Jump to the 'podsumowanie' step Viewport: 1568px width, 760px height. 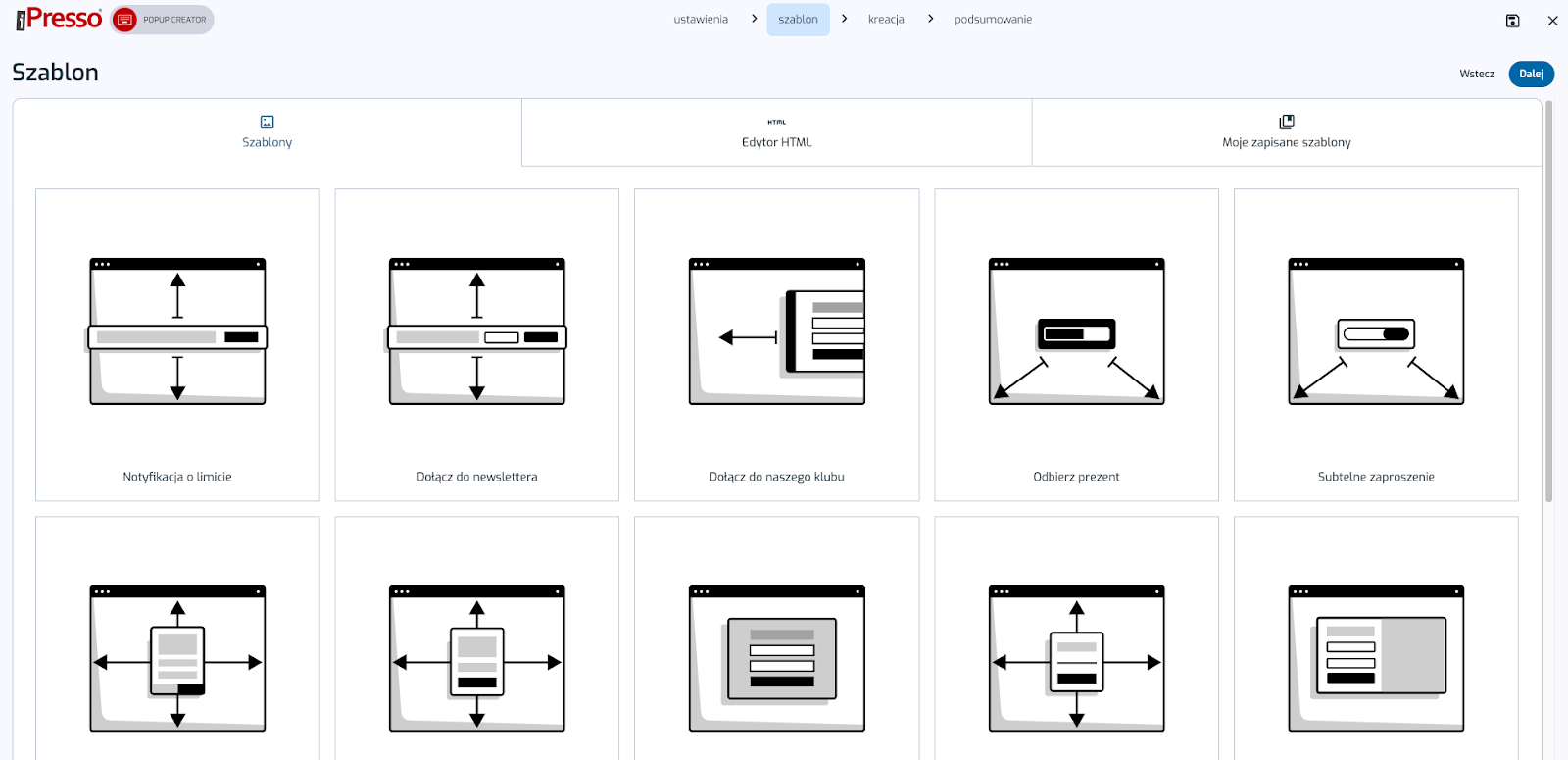click(993, 20)
